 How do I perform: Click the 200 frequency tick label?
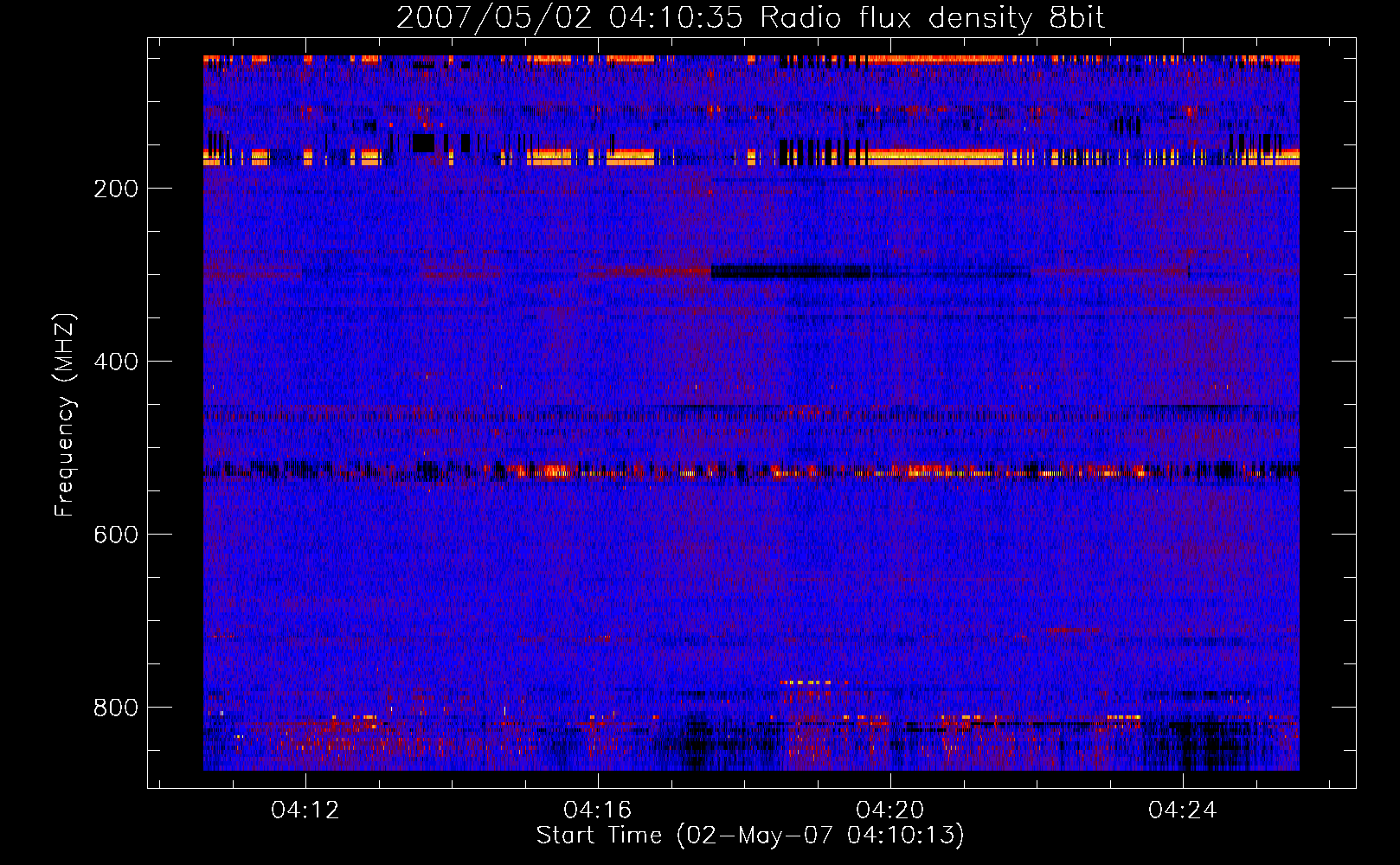pyautogui.click(x=116, y=189)
